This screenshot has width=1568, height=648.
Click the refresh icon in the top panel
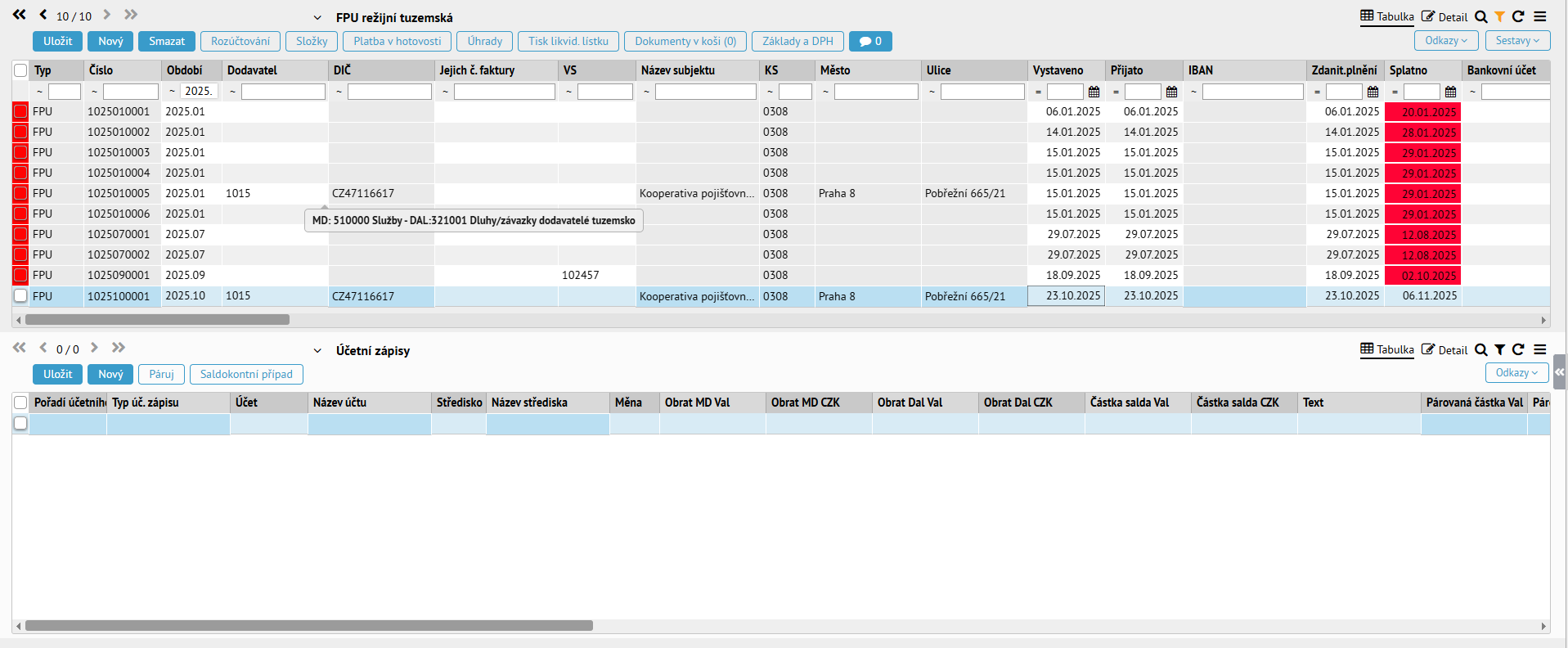[1518, 16]
